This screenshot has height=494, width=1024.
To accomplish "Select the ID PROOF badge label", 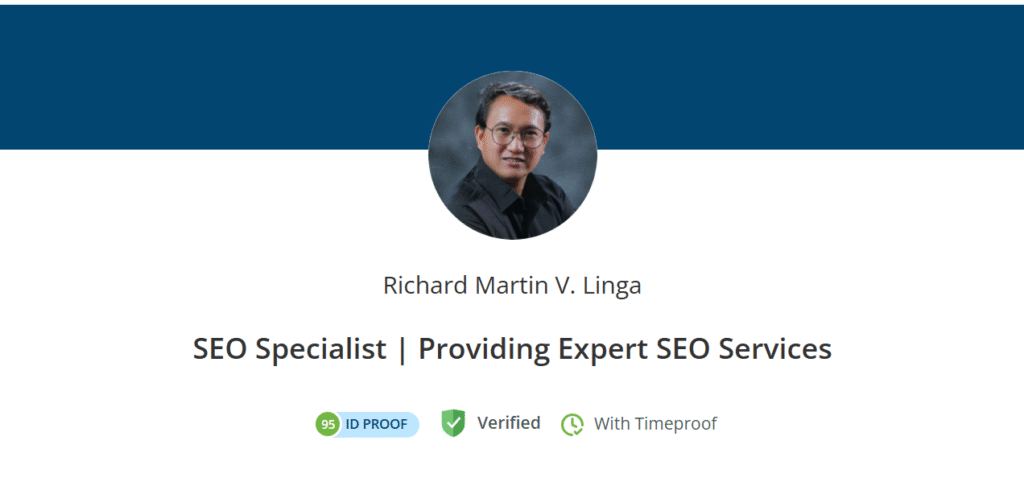I will [x=376, y=424].
